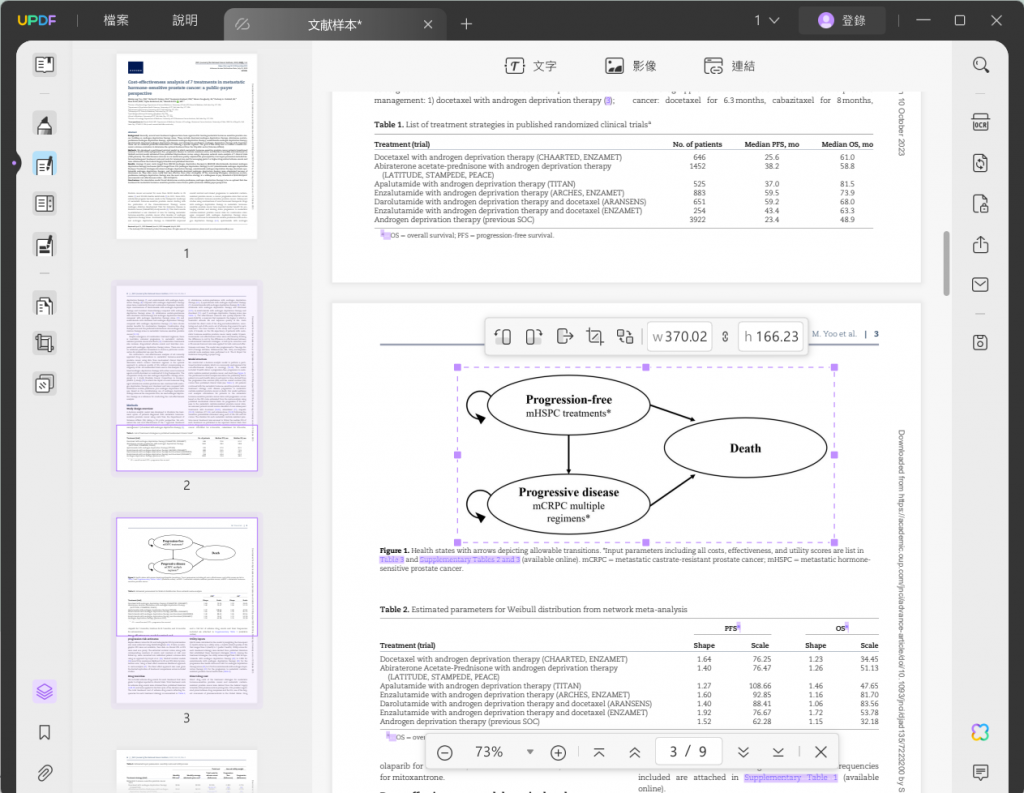Jump to the first page
Viewport: 1024px width, 793px height.
click(599, 753)
